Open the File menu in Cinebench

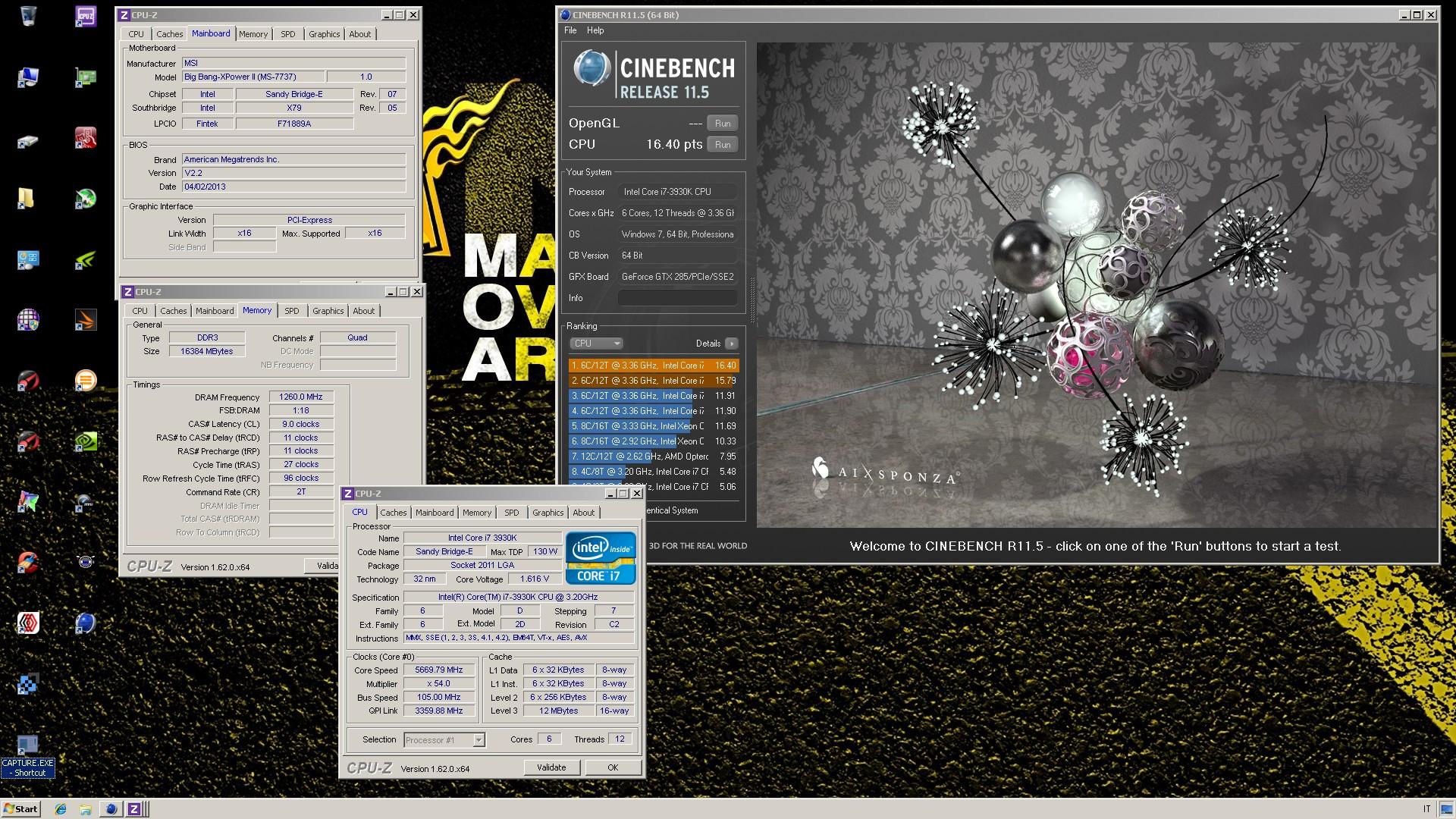[x=570, y=30]
